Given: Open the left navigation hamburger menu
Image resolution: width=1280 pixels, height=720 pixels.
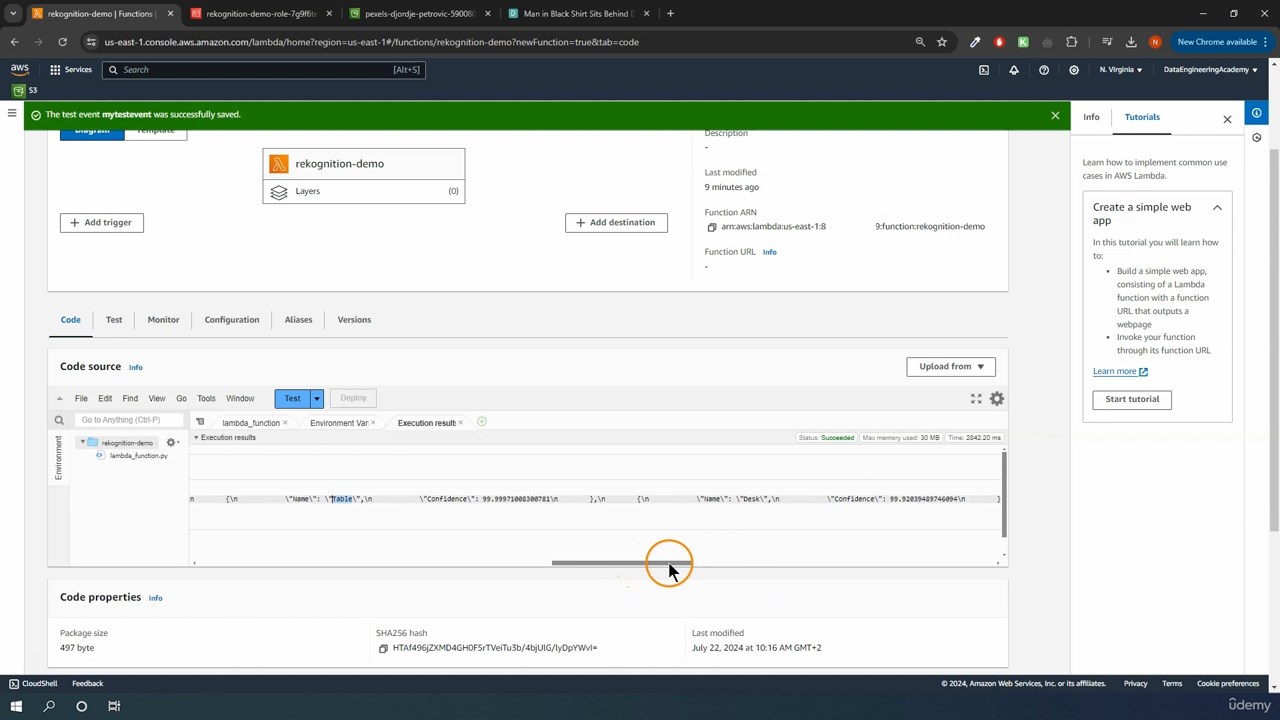Looking at the screenshot, I should 12,113.
